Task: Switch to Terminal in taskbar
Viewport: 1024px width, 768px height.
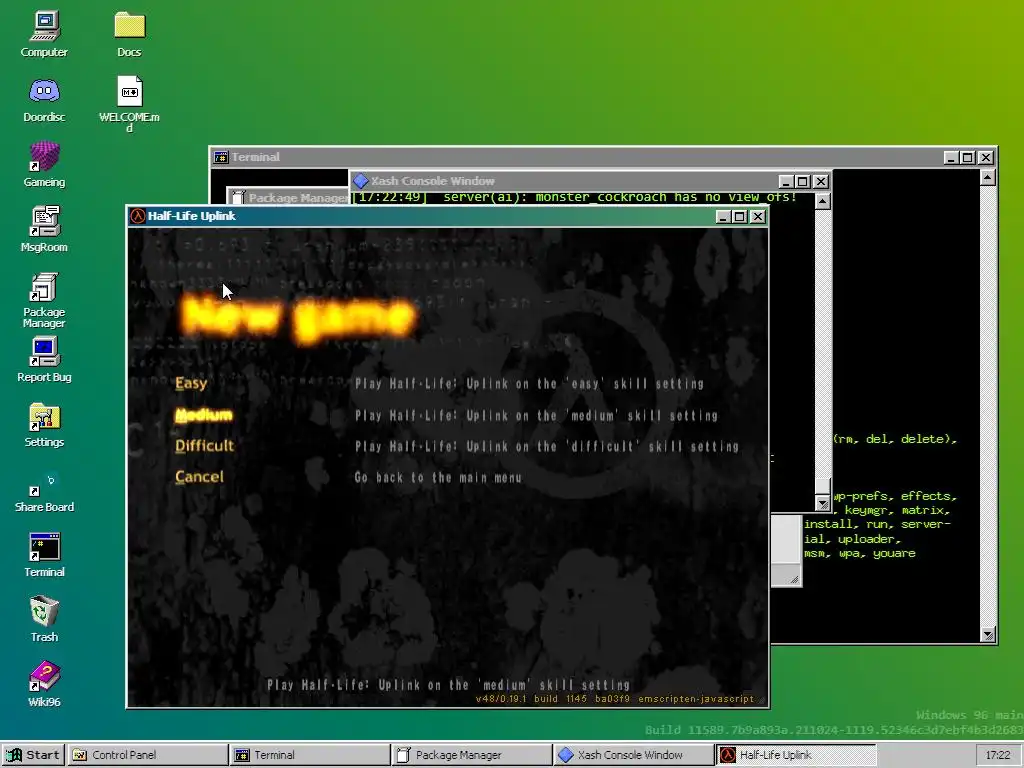Action: pos(310,755)
